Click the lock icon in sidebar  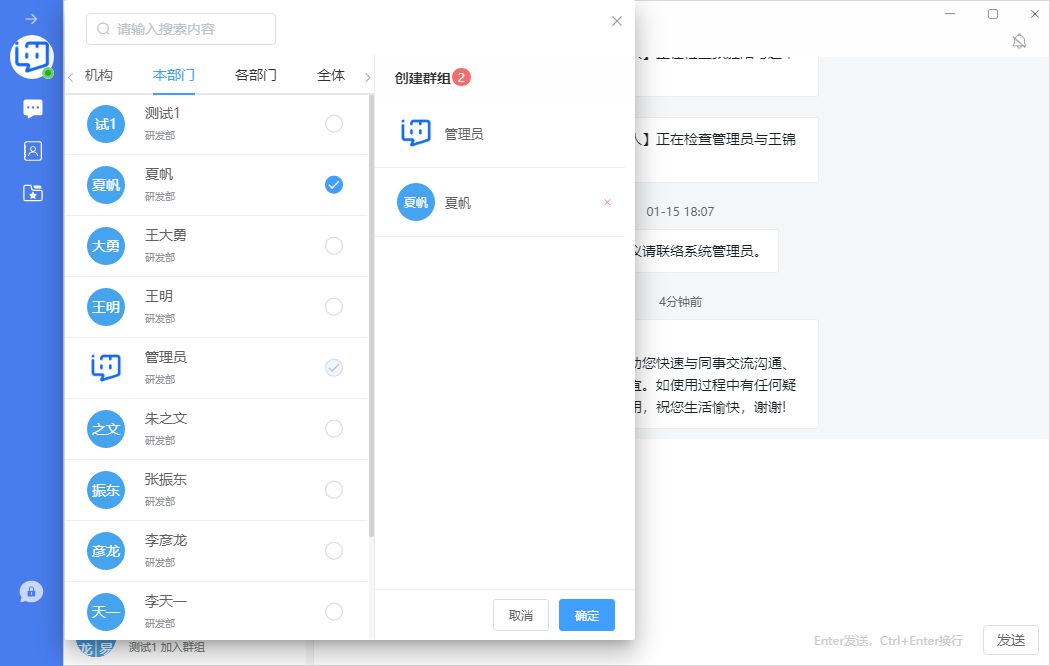point(31,592)
